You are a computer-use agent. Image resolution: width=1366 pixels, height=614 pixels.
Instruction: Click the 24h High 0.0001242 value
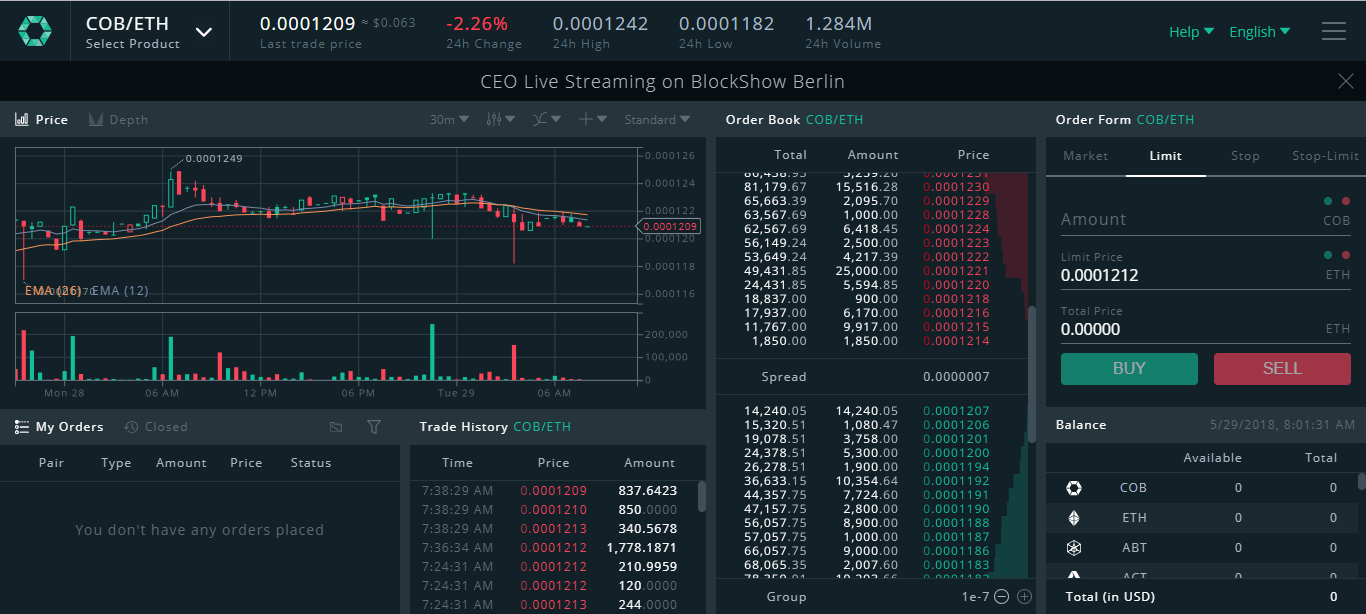coord(600,24)
